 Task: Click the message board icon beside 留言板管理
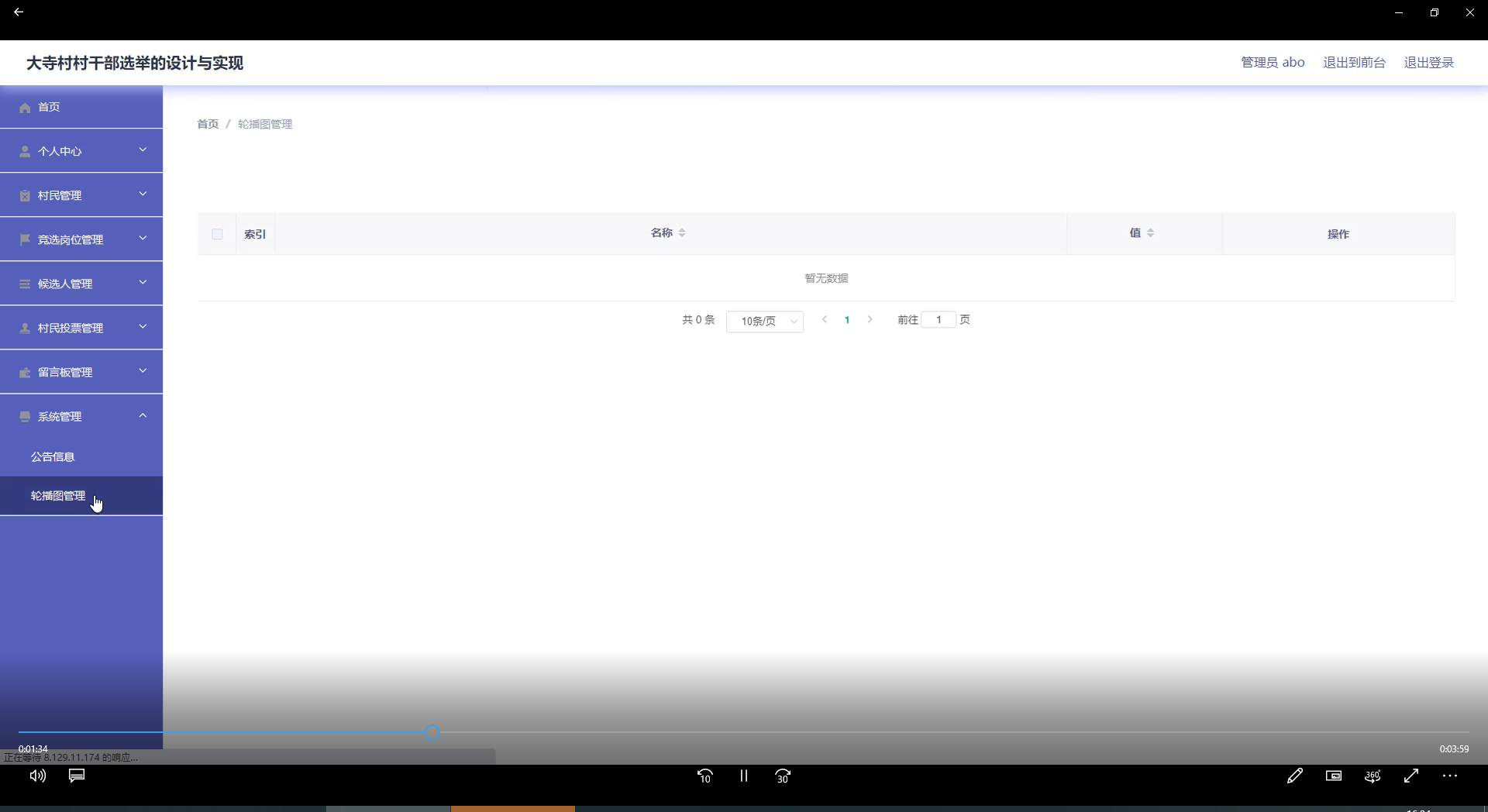pyautogui.click(x=25, y=372)
